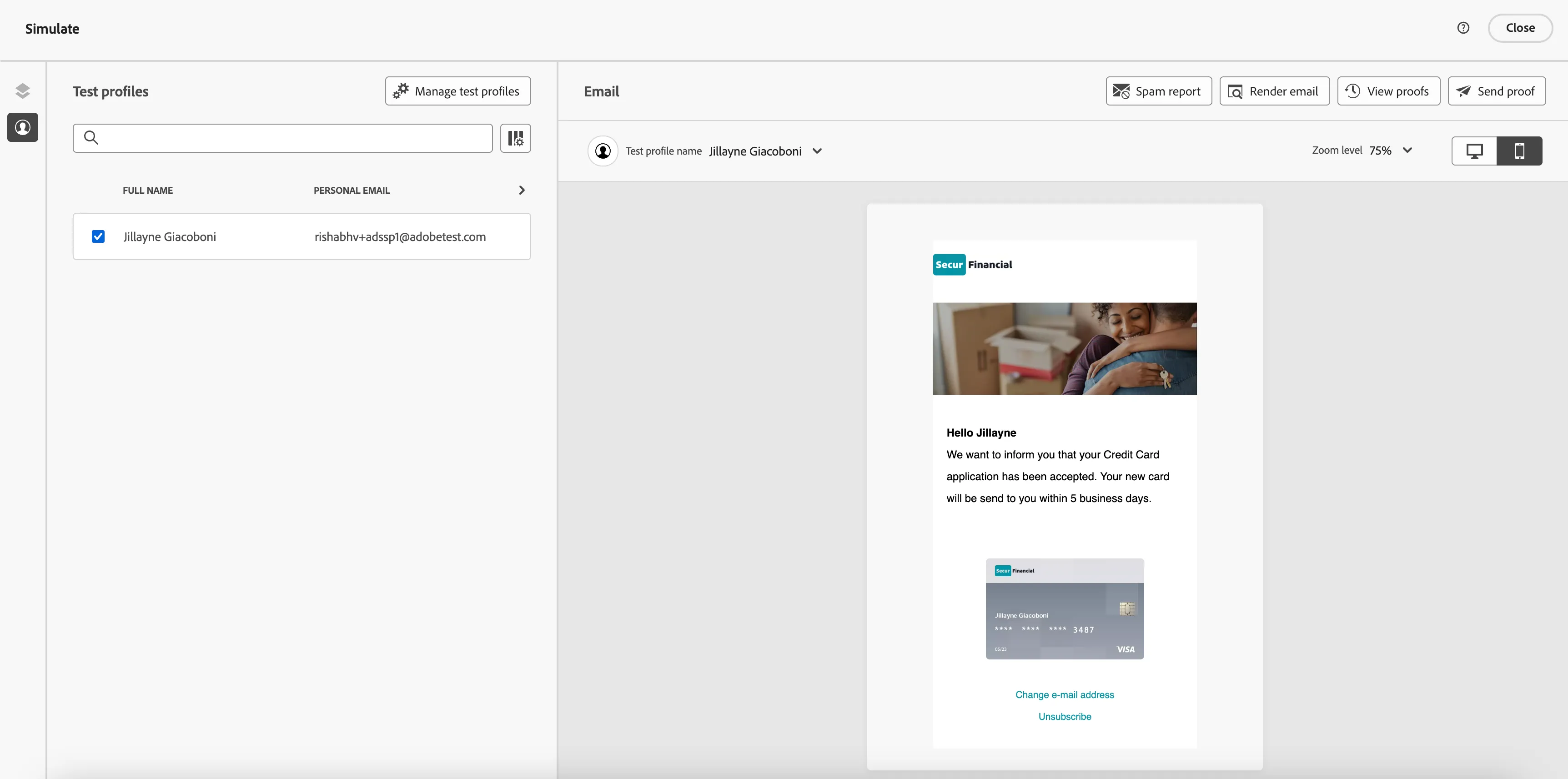1568x779 pixels.
Task: Expand the table columns with the chevron arrow
Action: click(522, 190)
